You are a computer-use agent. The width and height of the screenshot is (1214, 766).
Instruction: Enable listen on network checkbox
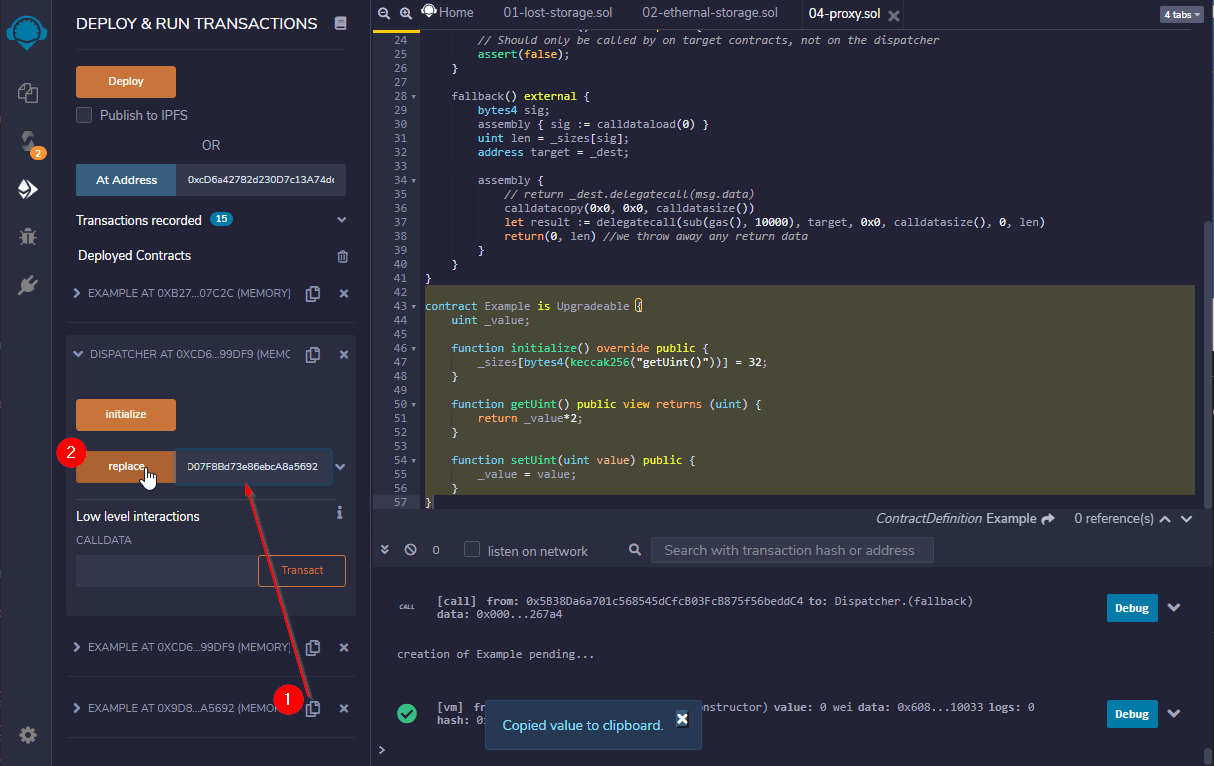pos(472,550)
